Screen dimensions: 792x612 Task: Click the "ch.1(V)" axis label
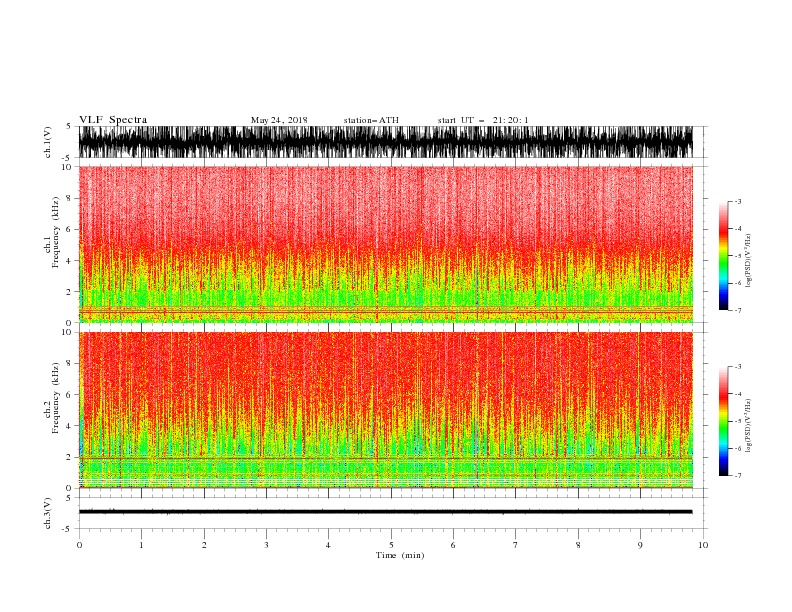[48, 142]
